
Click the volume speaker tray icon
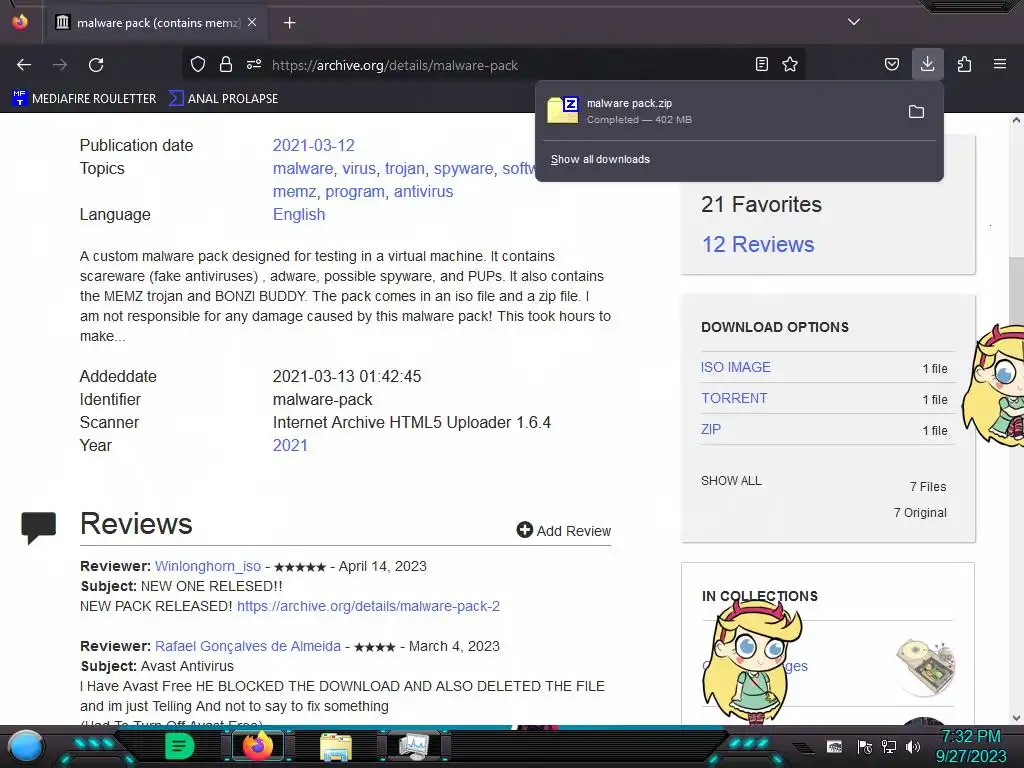[913, 746]
